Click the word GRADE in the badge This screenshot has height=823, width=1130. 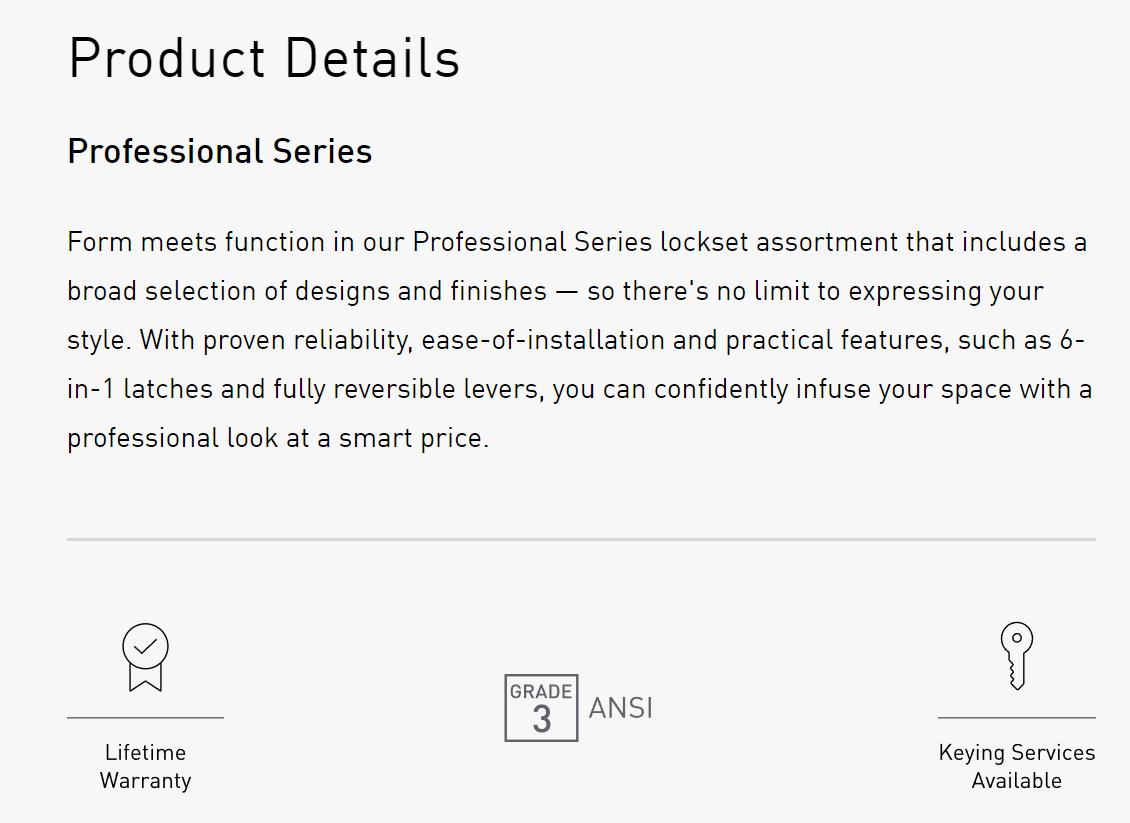click(541, 691)
